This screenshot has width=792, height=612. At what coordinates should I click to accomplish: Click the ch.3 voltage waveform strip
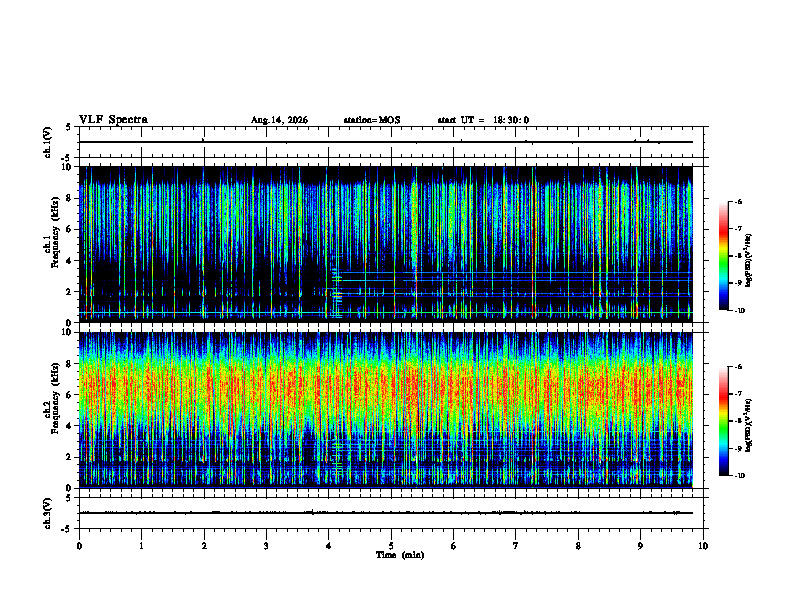pos(391,513)
